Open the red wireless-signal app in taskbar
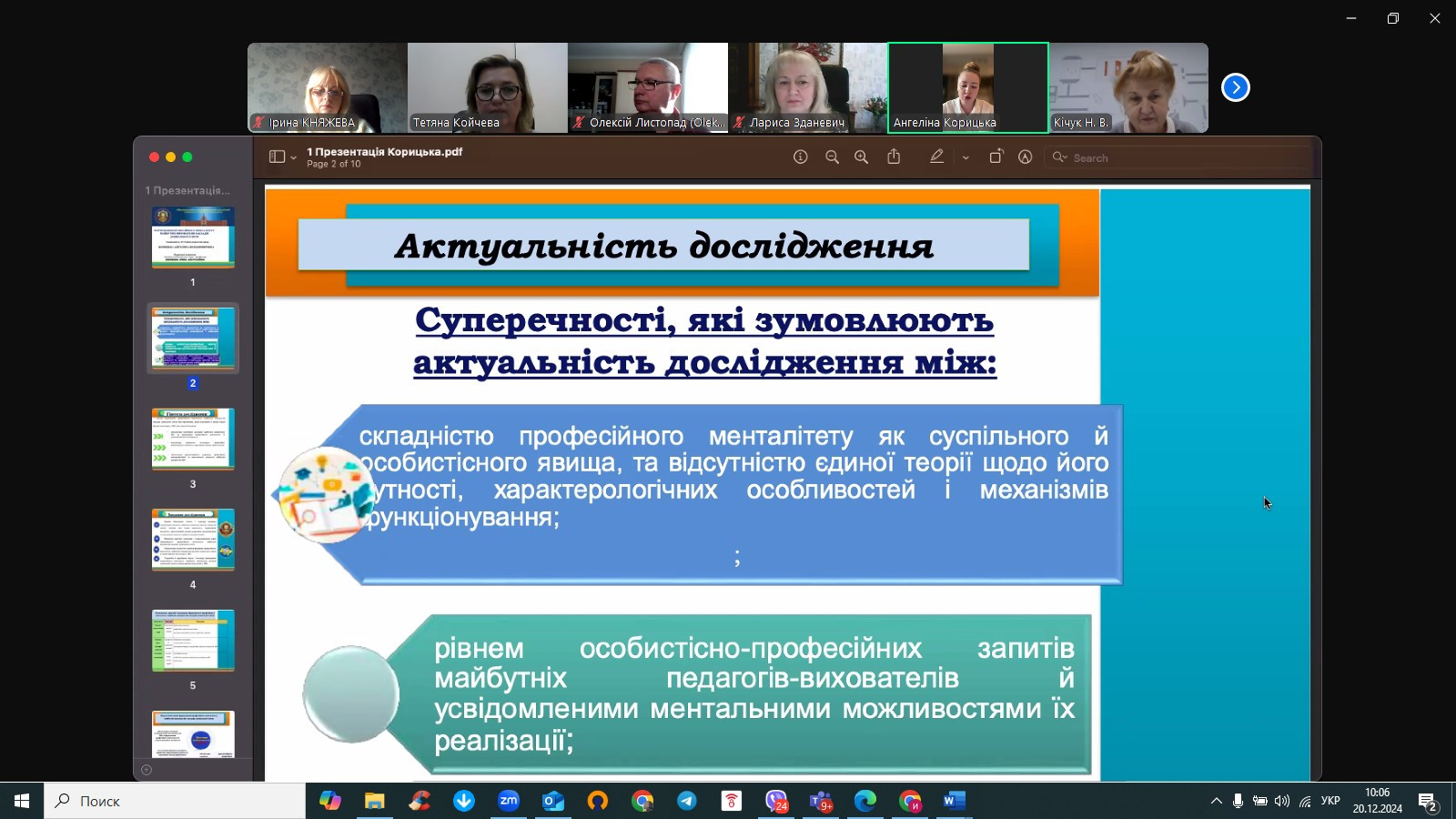This screenshot has height=819, width=1456. tap(732, 801)
